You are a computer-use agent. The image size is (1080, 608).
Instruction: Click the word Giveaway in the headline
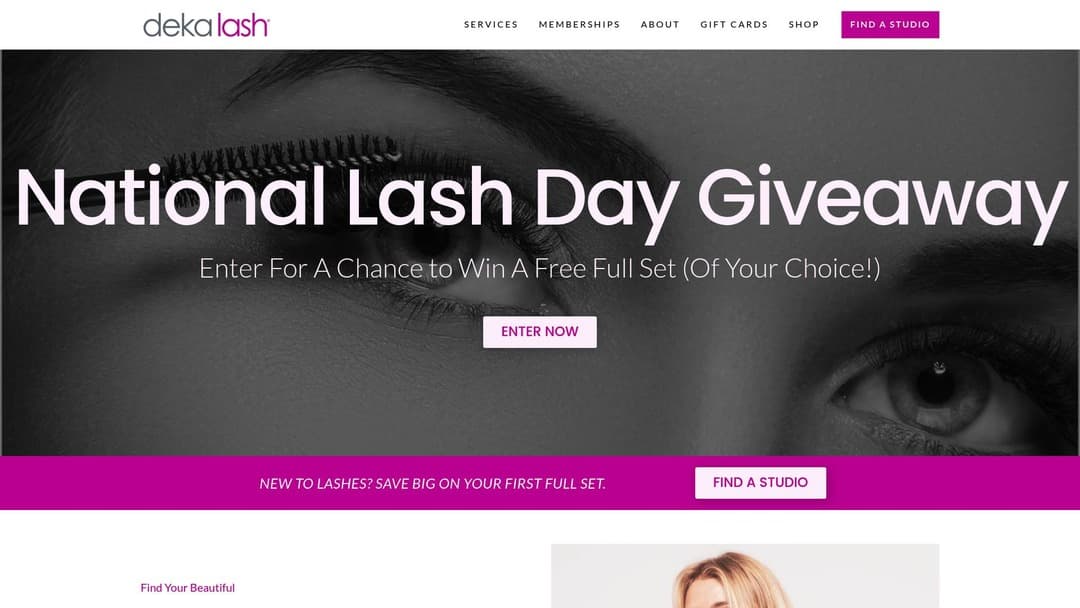pyautogui.click(x=882, y=199)
